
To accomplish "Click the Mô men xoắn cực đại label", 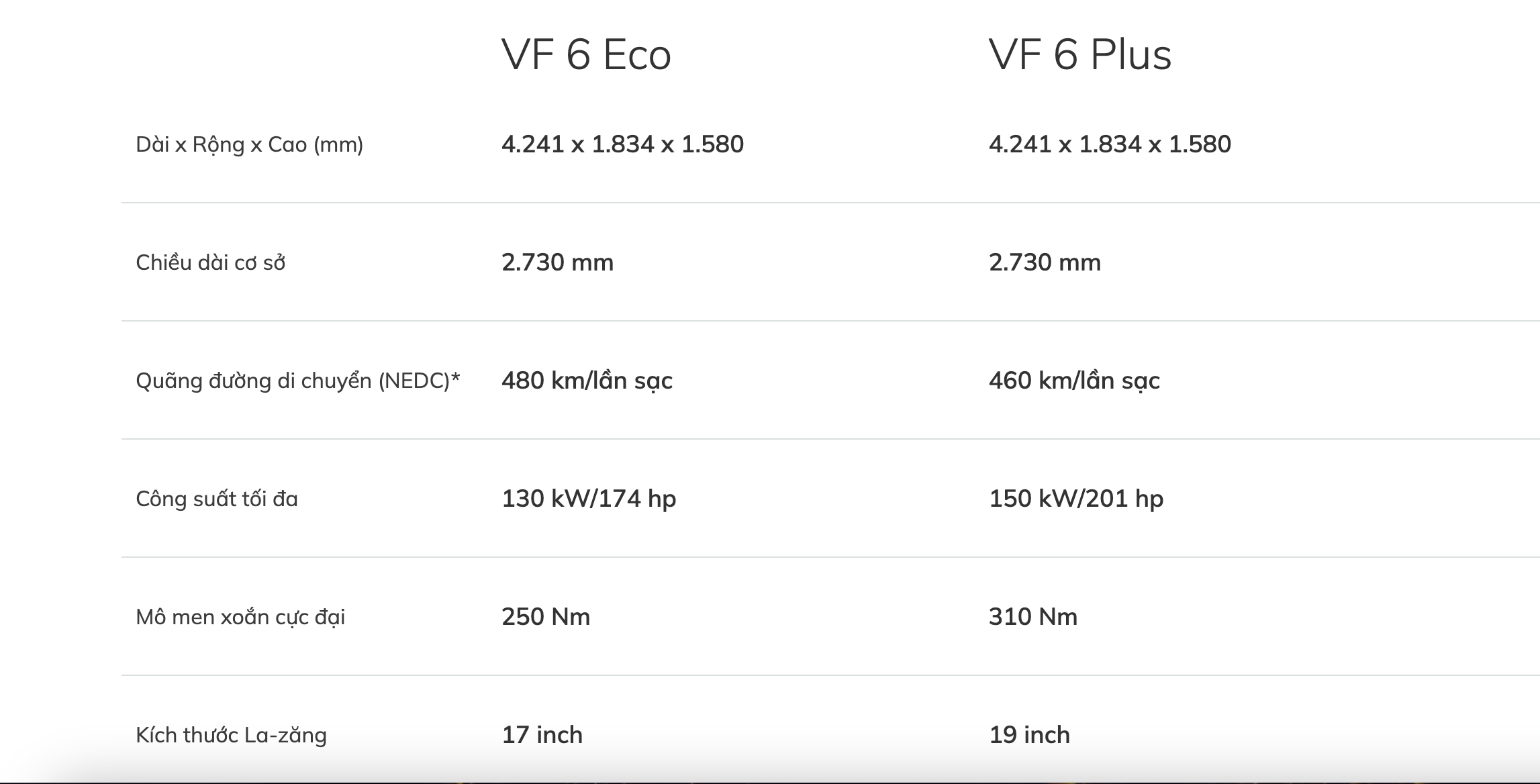I will (x=240, y=617).
